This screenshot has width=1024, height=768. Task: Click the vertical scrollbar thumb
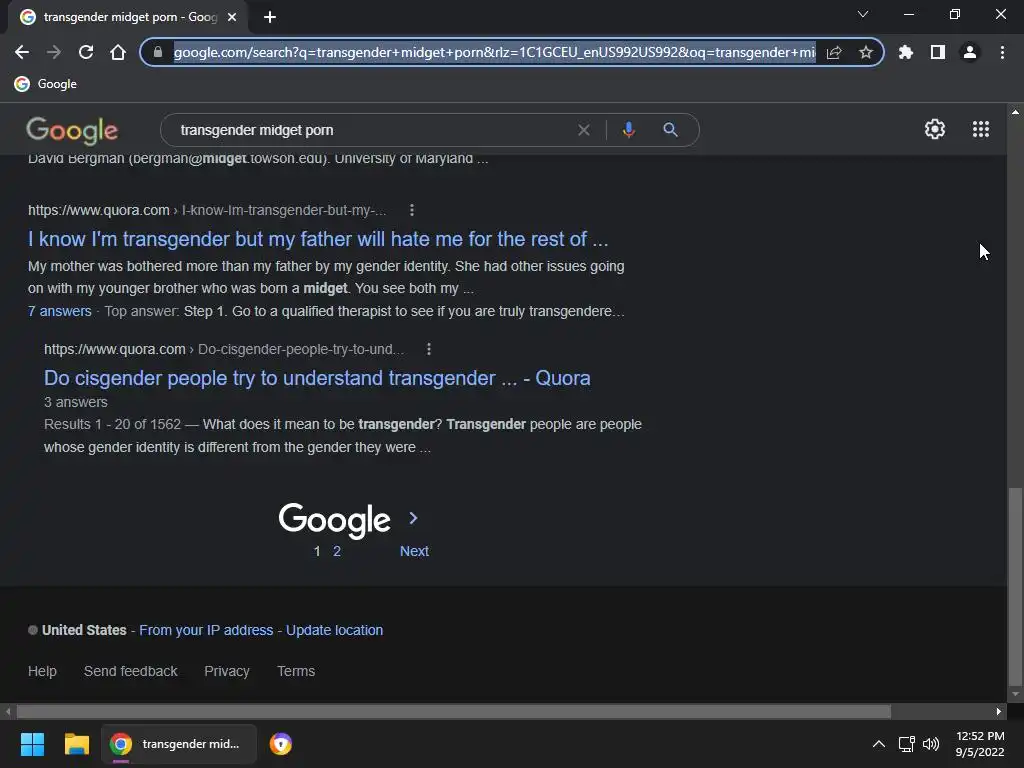point(1015,588)
